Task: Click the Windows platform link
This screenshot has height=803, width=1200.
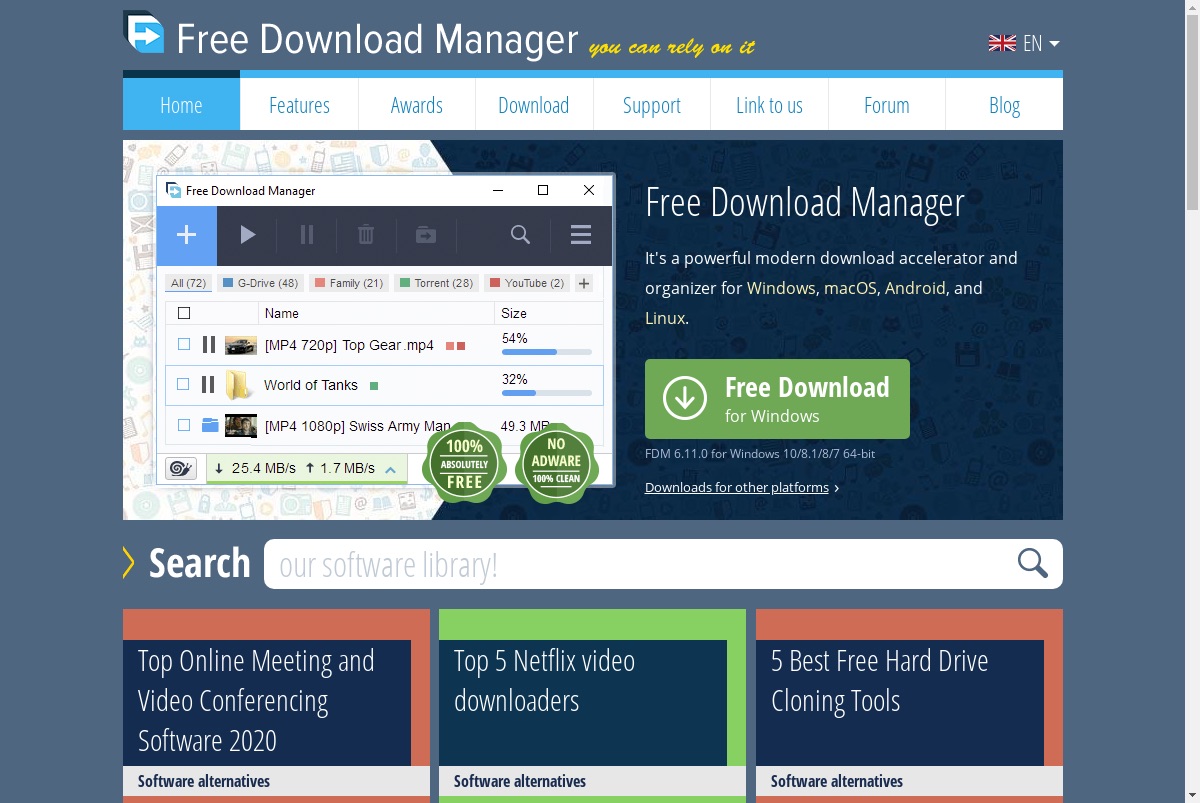Action: 781,288
